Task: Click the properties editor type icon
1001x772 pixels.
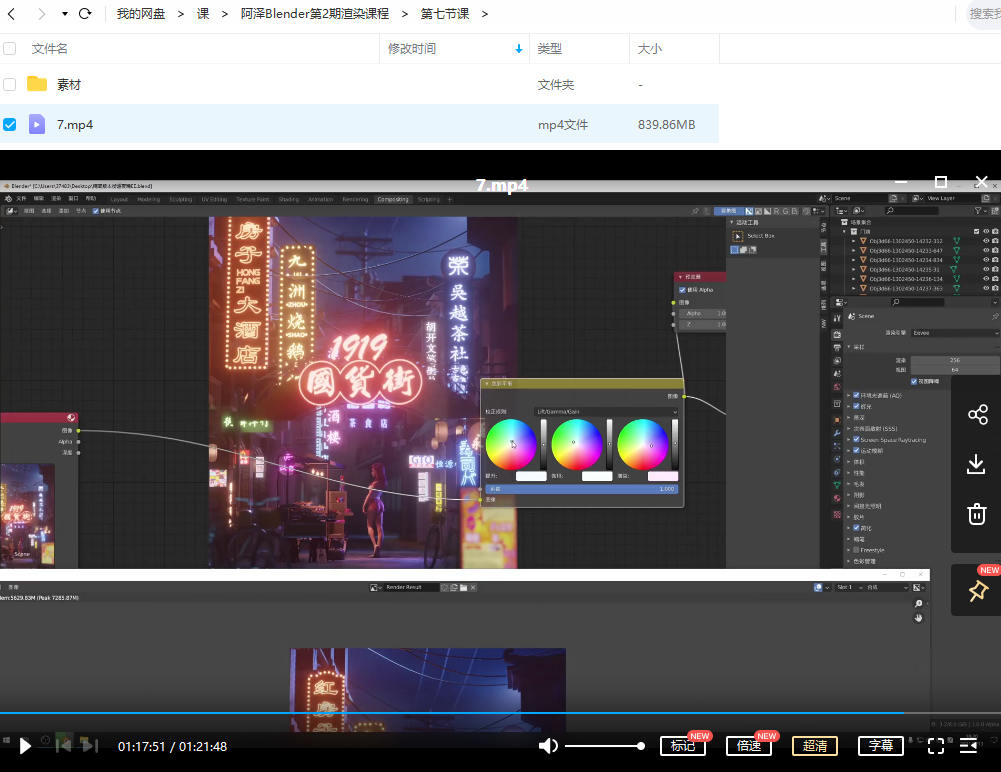Action: click(841, 302)
